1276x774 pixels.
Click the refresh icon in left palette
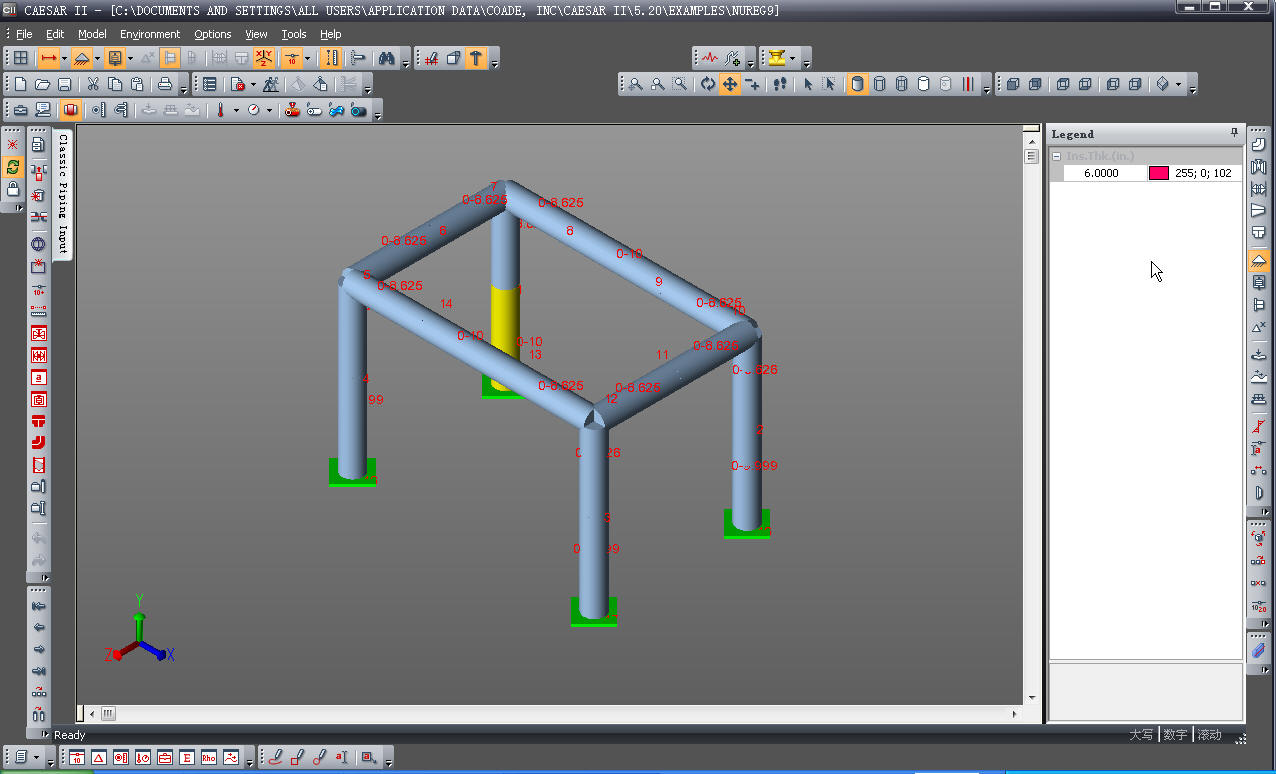(x=13, y=167)
